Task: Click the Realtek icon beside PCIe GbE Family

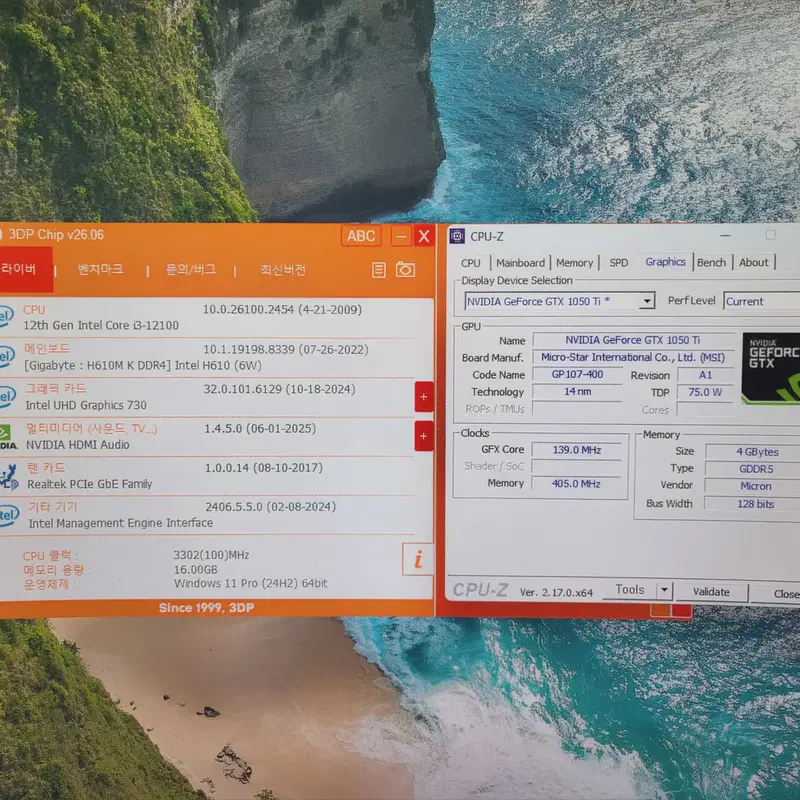Action: pyautogui.click(x=9, y=477)
